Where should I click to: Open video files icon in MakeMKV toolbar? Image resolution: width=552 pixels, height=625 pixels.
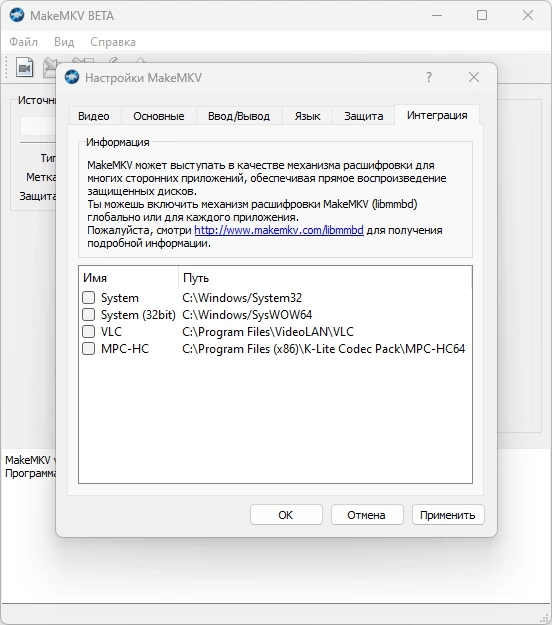point(25,67)
